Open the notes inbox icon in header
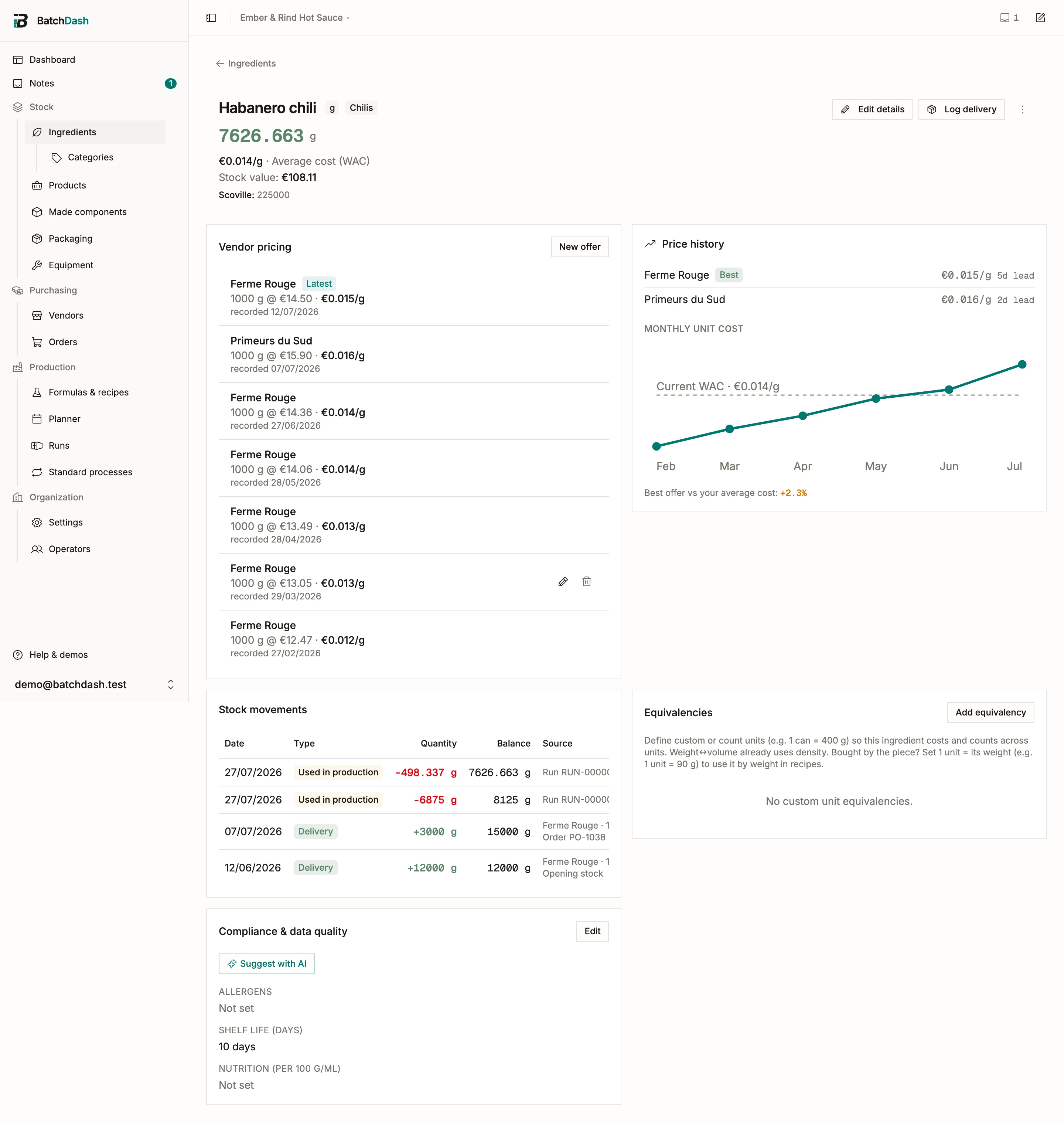 click(x=1009, y=18)
